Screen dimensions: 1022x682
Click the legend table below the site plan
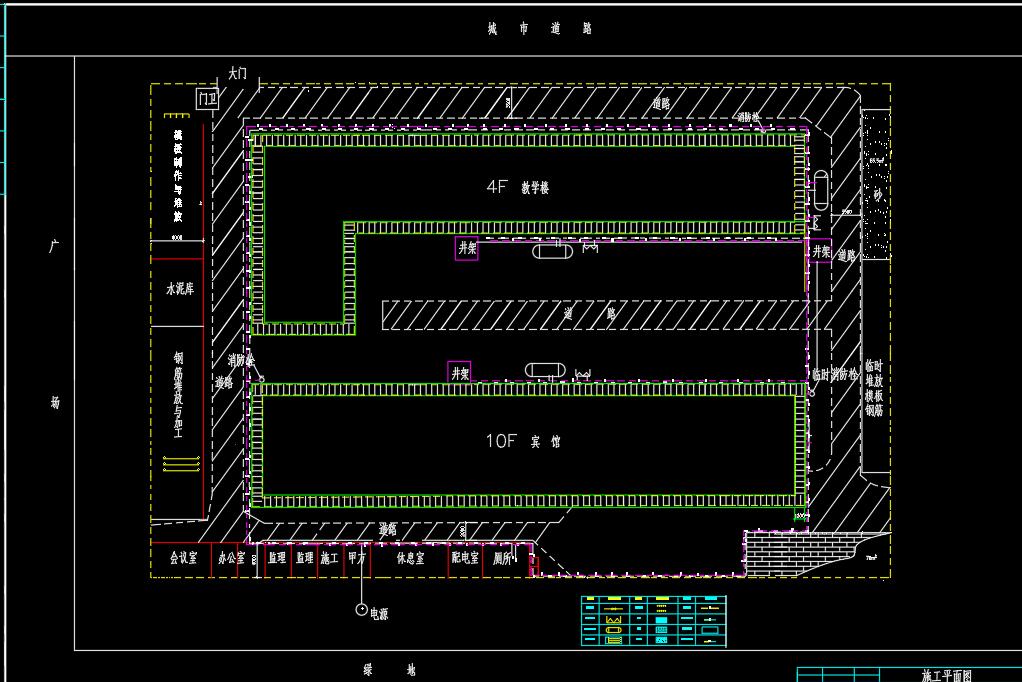tap(654, 621)
